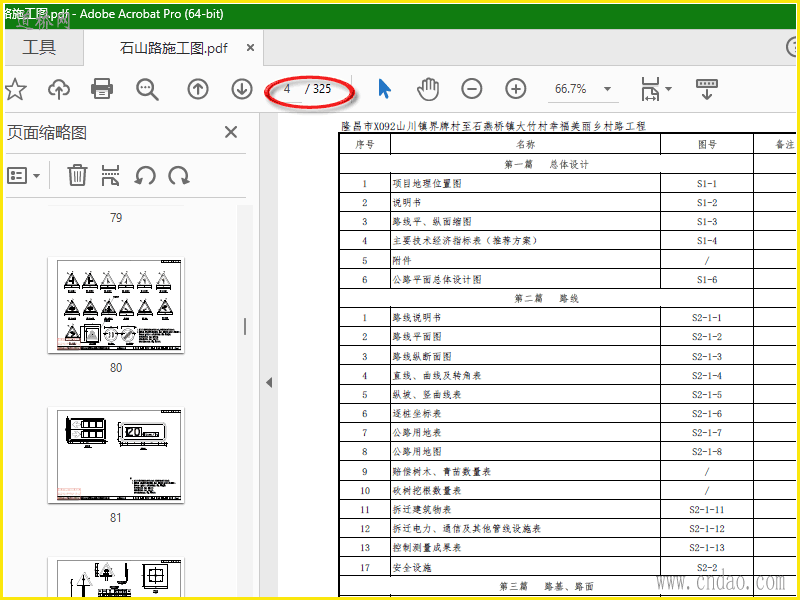Click drawing number S1-1 cell
The image size is (800, 600).
(707, 184)
